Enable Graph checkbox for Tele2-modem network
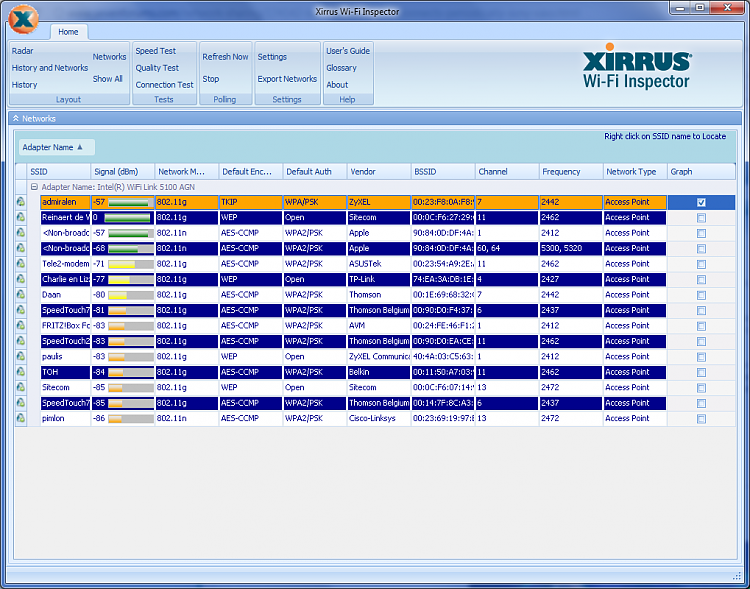The width and height of the screenshot is (750, 589). (701, 264)
